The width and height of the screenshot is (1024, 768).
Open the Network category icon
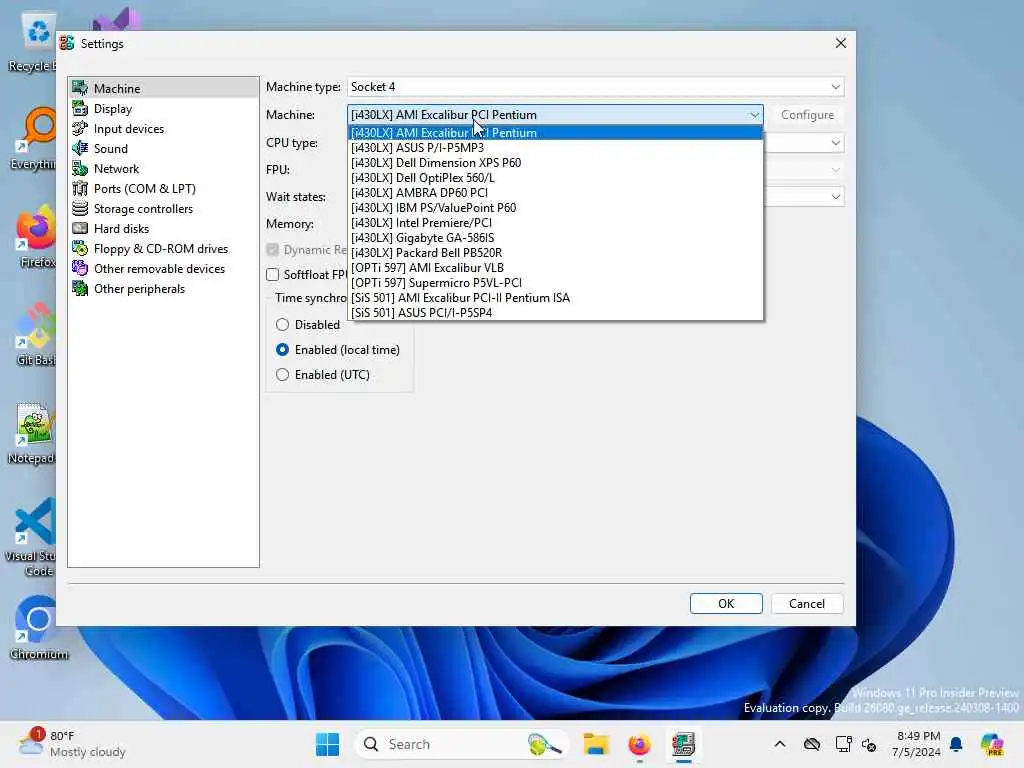[x=80, y=168]
